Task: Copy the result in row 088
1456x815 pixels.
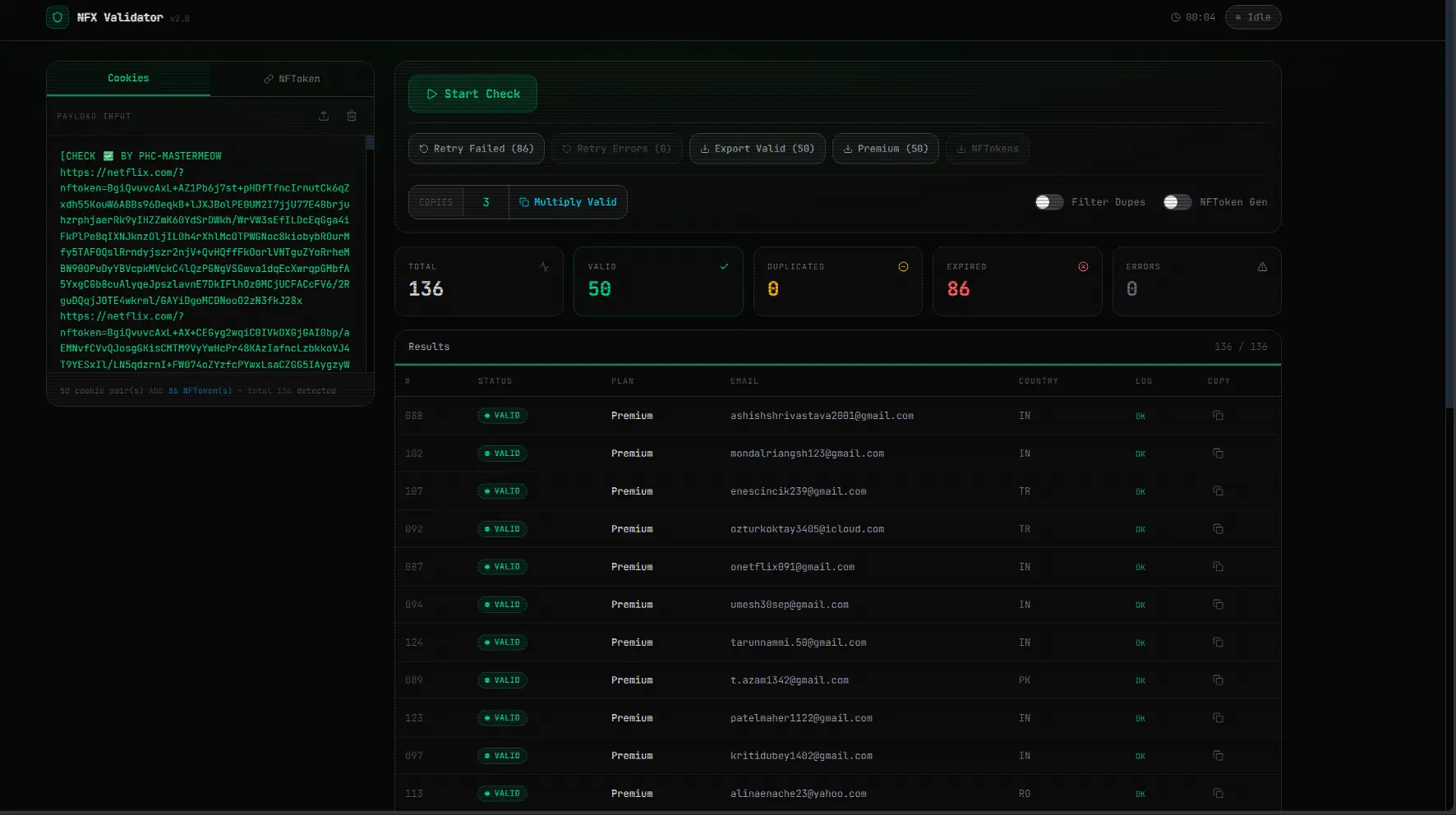Action: pyautogui.click(x=1218, y=416)
